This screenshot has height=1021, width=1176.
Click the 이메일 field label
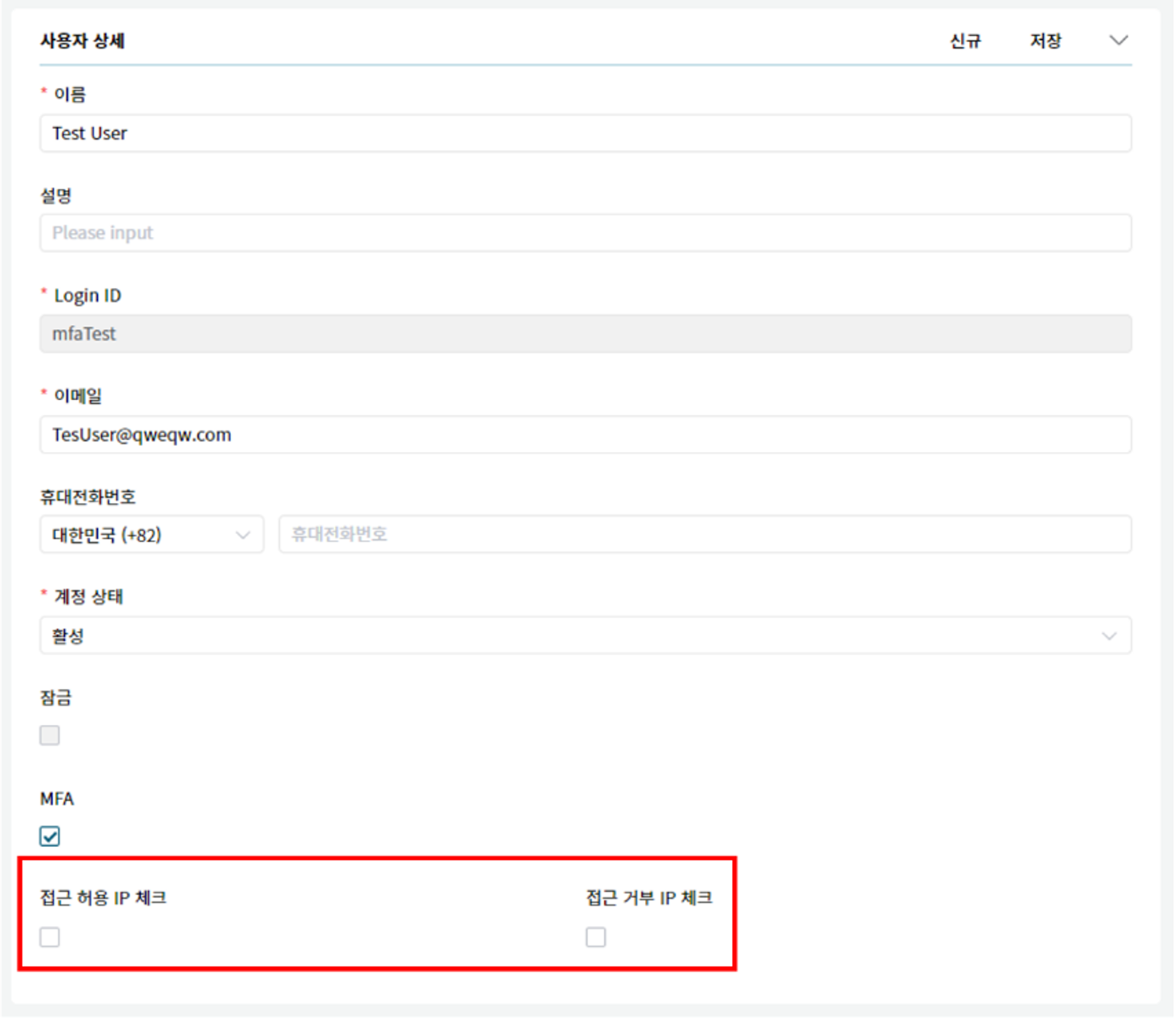[x=78, y=396]
